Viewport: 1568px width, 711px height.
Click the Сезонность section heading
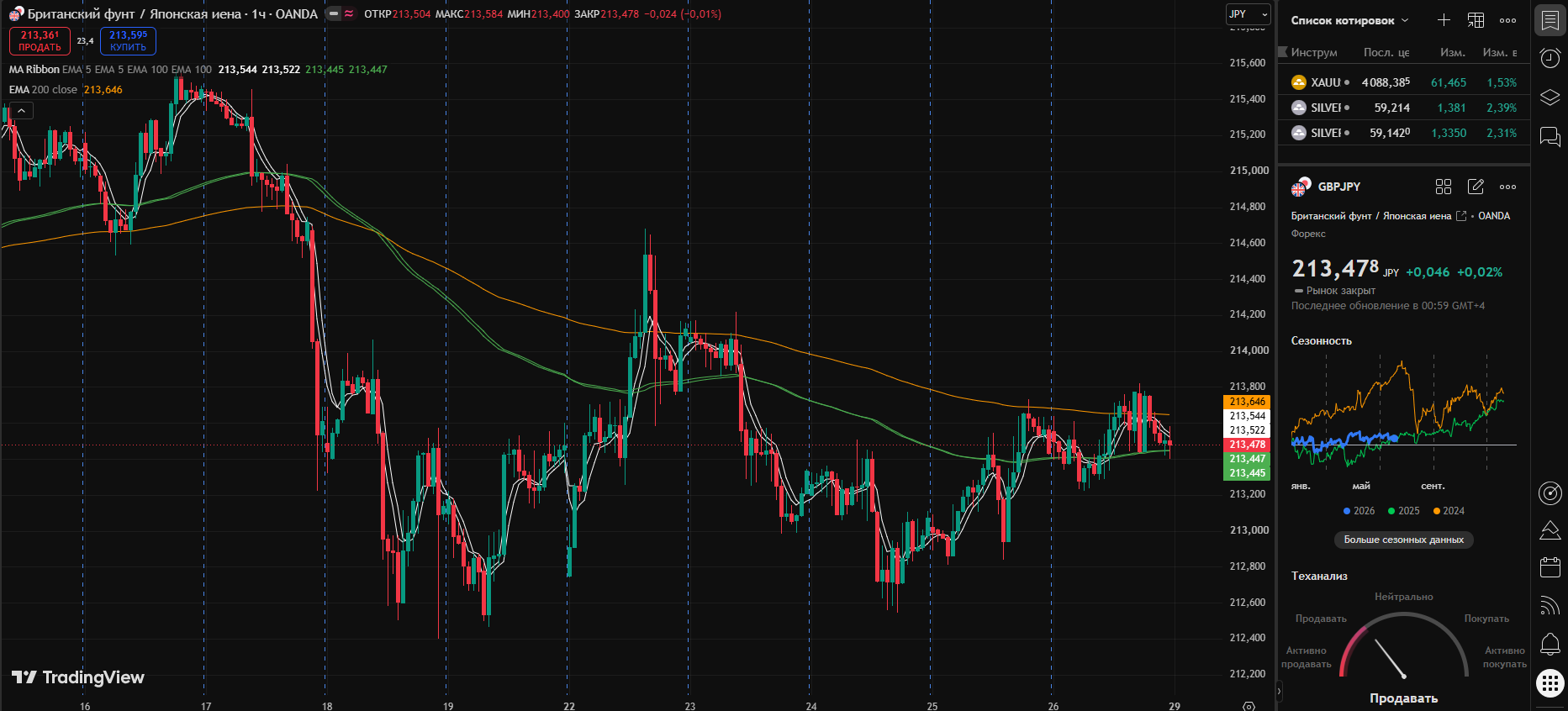tap(1321, 340)
